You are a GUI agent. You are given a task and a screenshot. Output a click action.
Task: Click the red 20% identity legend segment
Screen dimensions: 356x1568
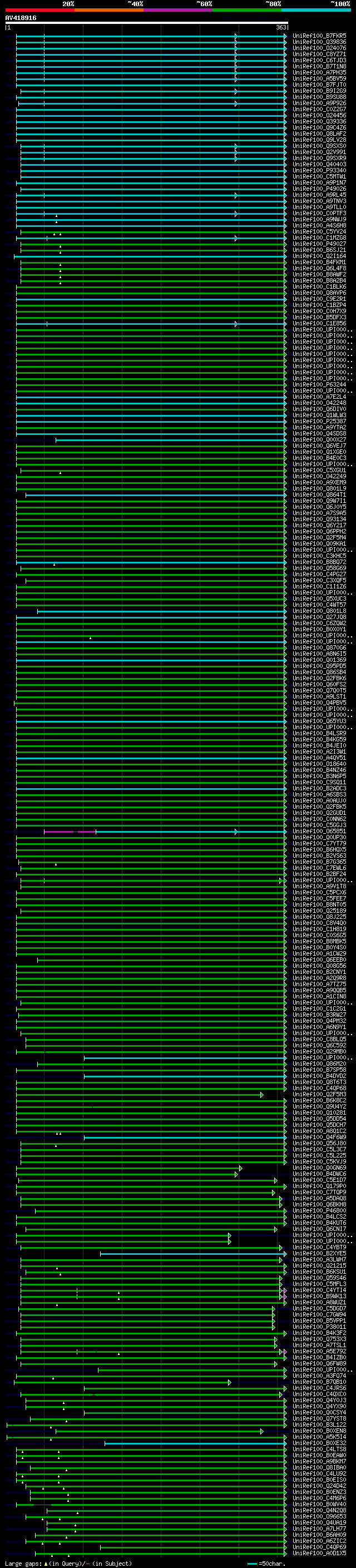click(39, 11)
